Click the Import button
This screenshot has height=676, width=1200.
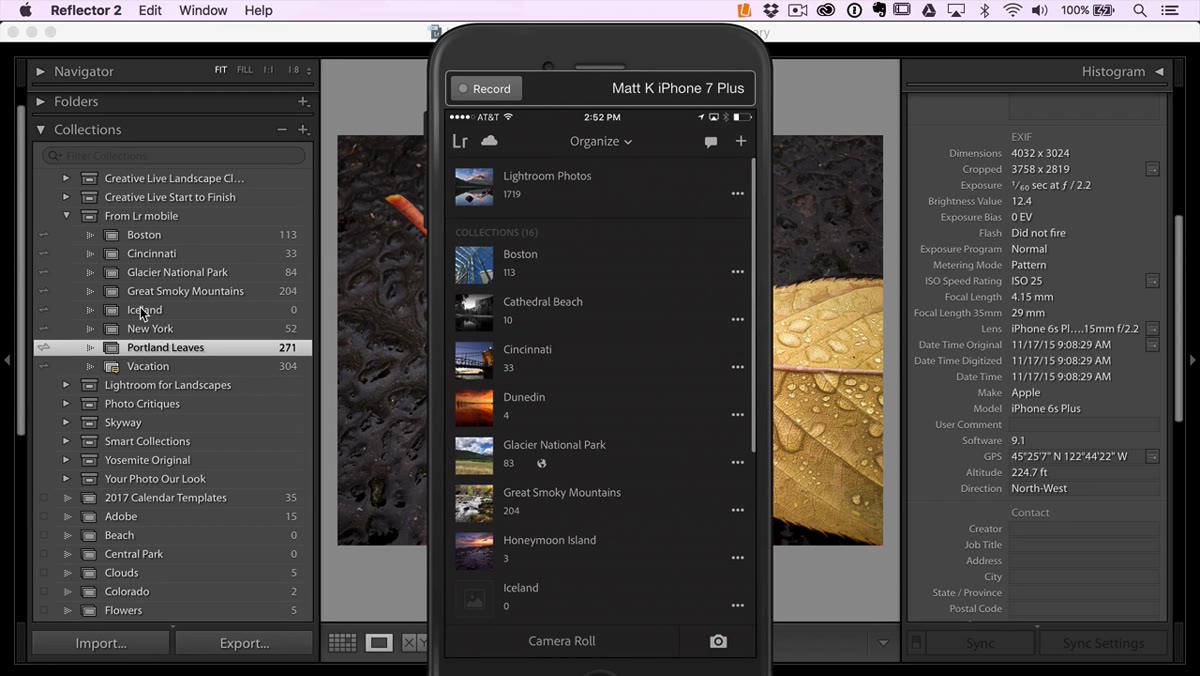click(101, 643)
